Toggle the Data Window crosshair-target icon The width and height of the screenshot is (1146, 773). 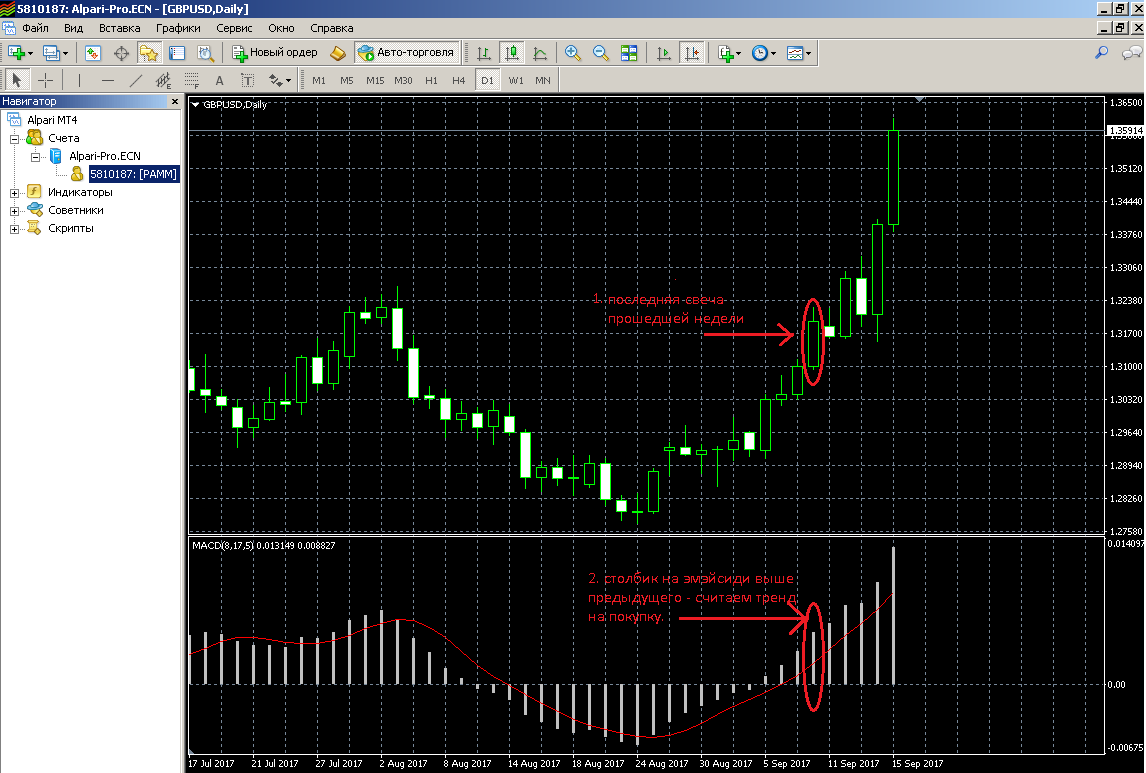click(121, 53)
